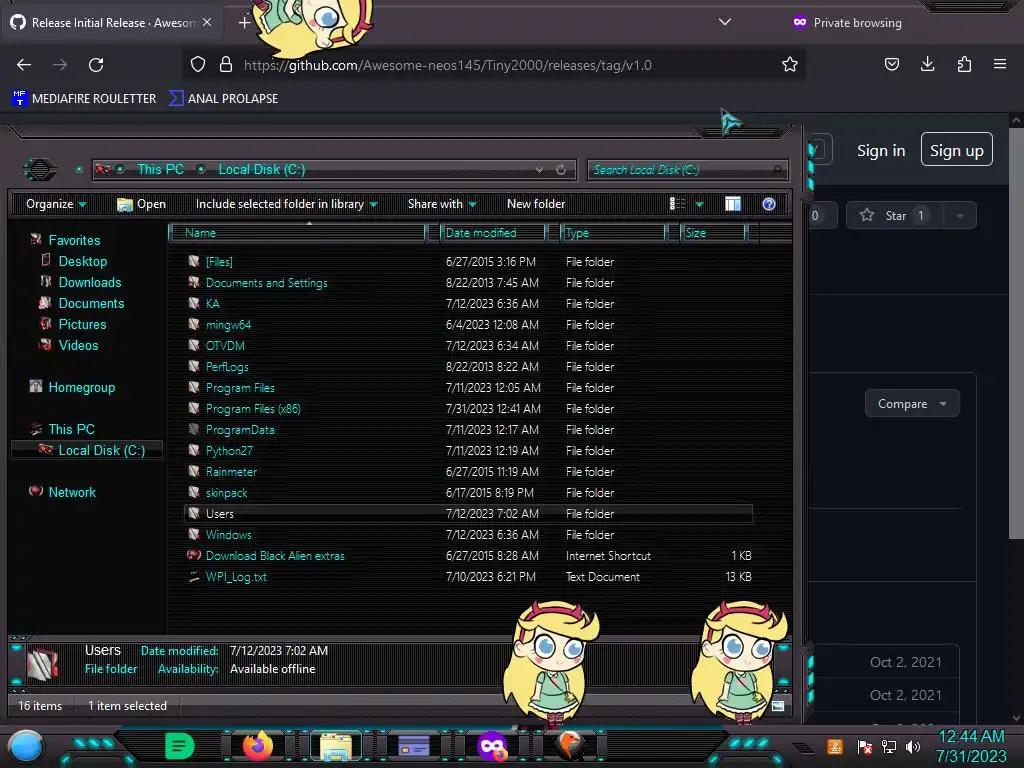Open explorer help icon

click(x=769, y=204)
